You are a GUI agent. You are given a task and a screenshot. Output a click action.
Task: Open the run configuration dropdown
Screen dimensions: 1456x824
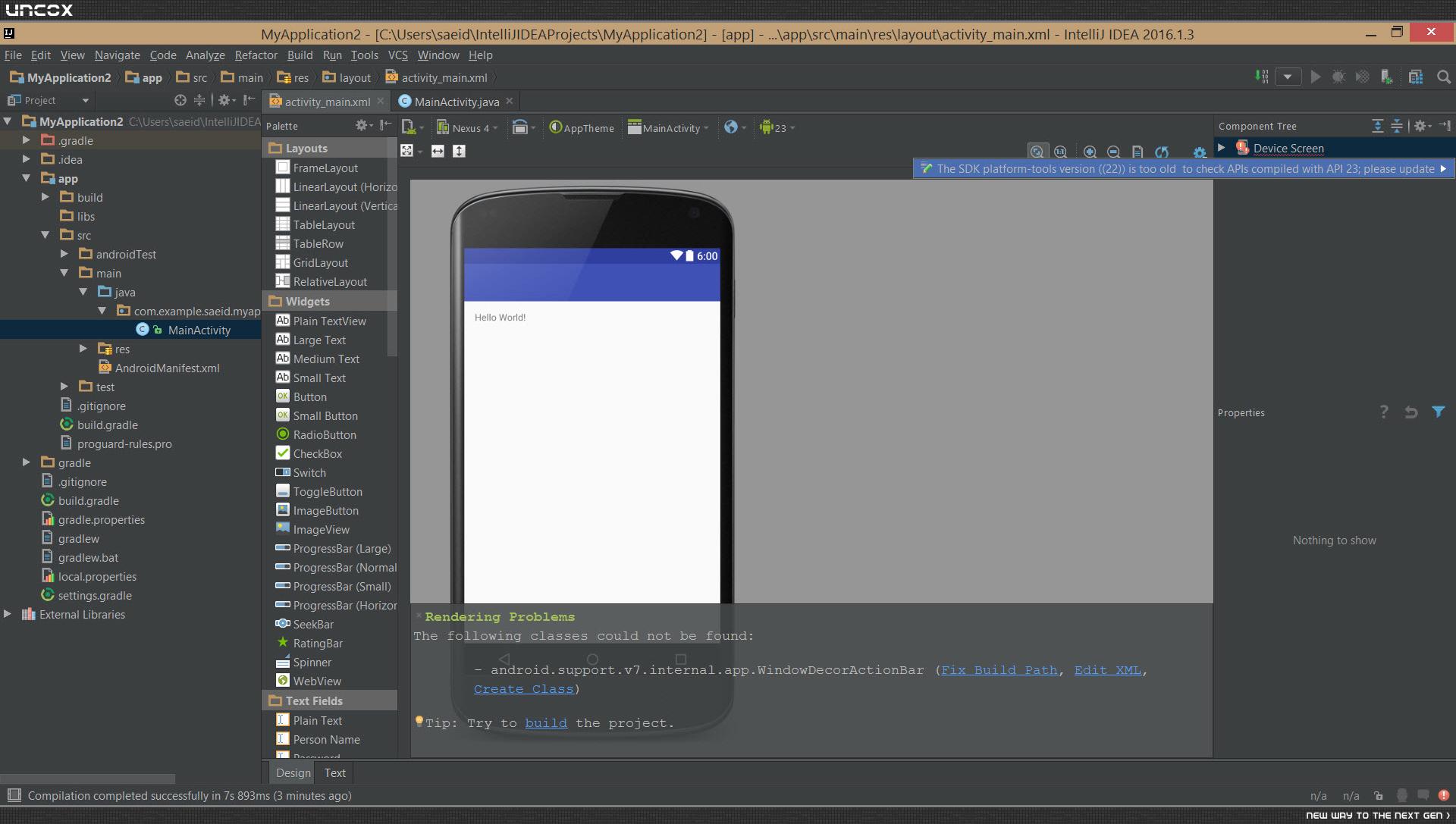tap(1288, 77)
